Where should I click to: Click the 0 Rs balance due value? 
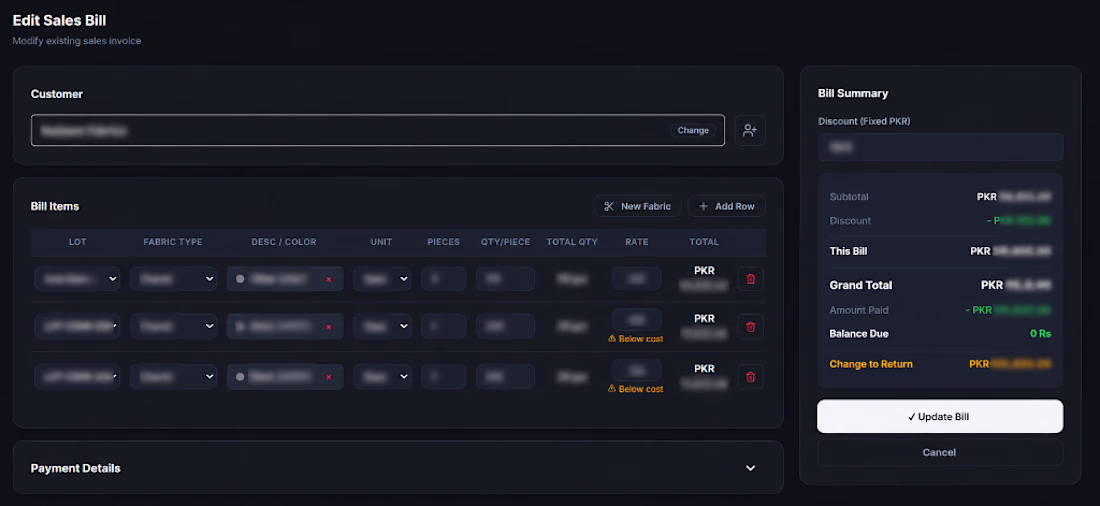[1040, 334]
